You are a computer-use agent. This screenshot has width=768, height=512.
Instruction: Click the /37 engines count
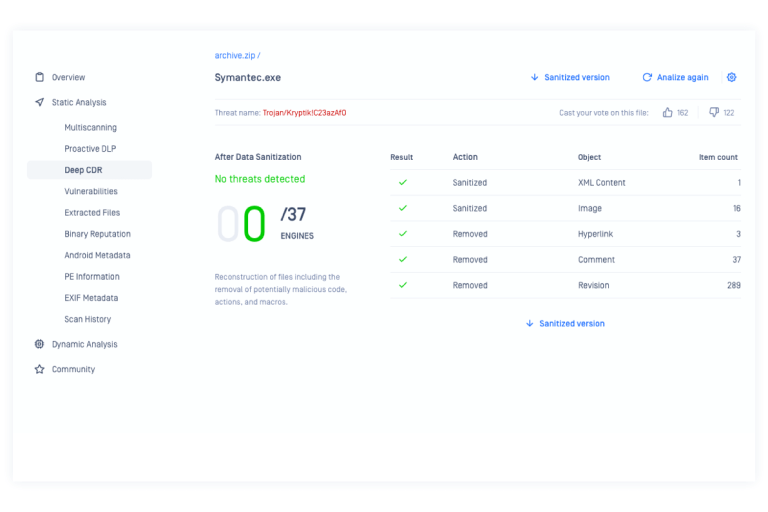point(293,214)
